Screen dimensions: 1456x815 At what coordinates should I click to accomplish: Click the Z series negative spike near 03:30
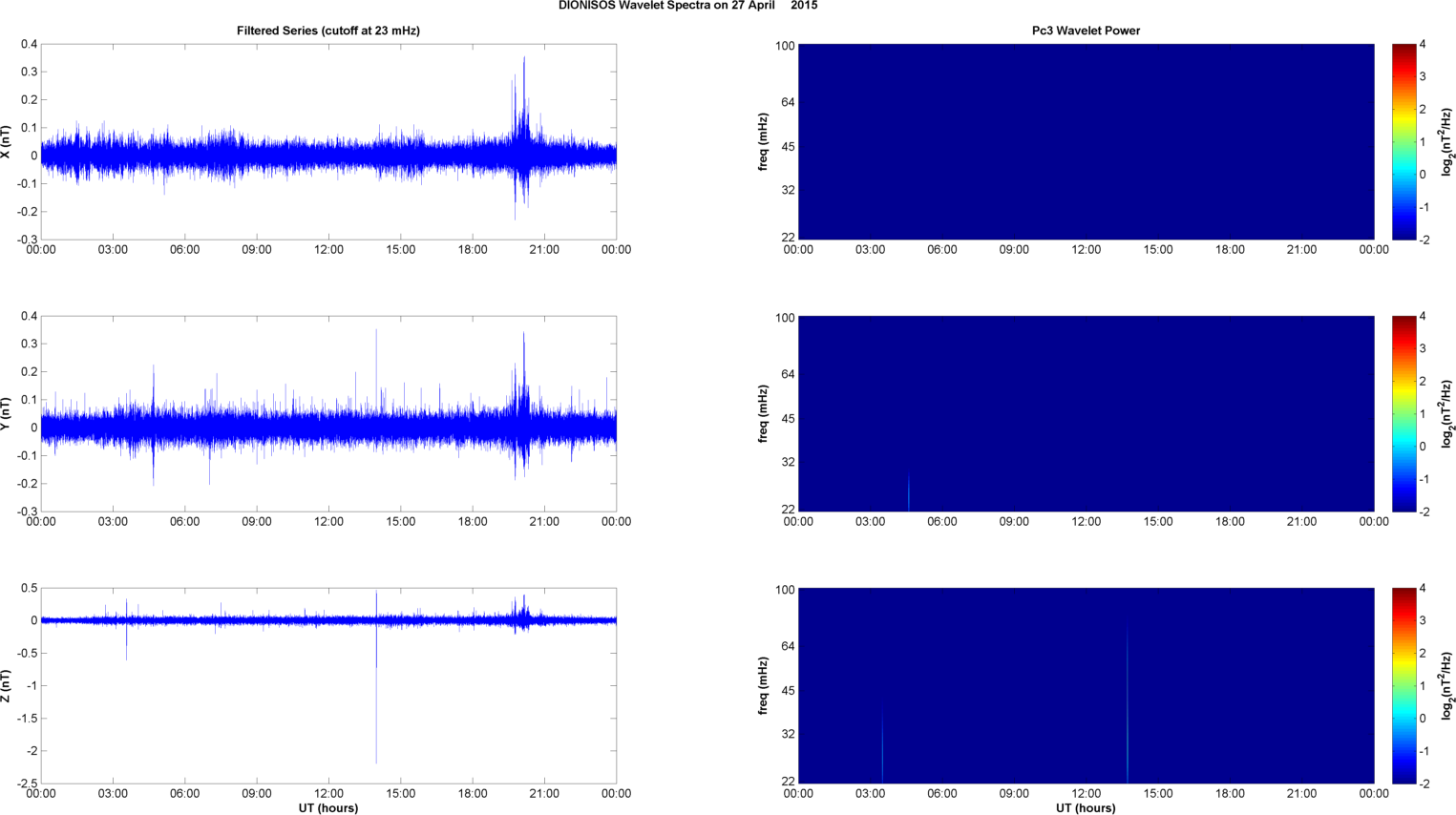[126, 639]
